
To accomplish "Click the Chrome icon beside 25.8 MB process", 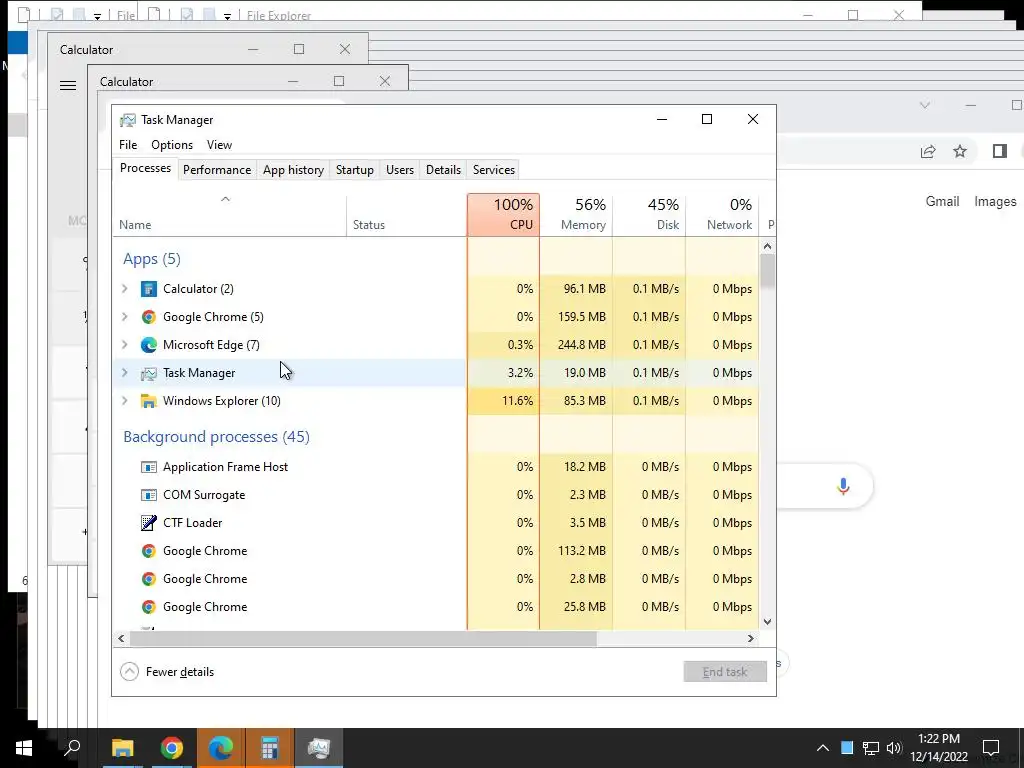I will click(x=149, y=607).
